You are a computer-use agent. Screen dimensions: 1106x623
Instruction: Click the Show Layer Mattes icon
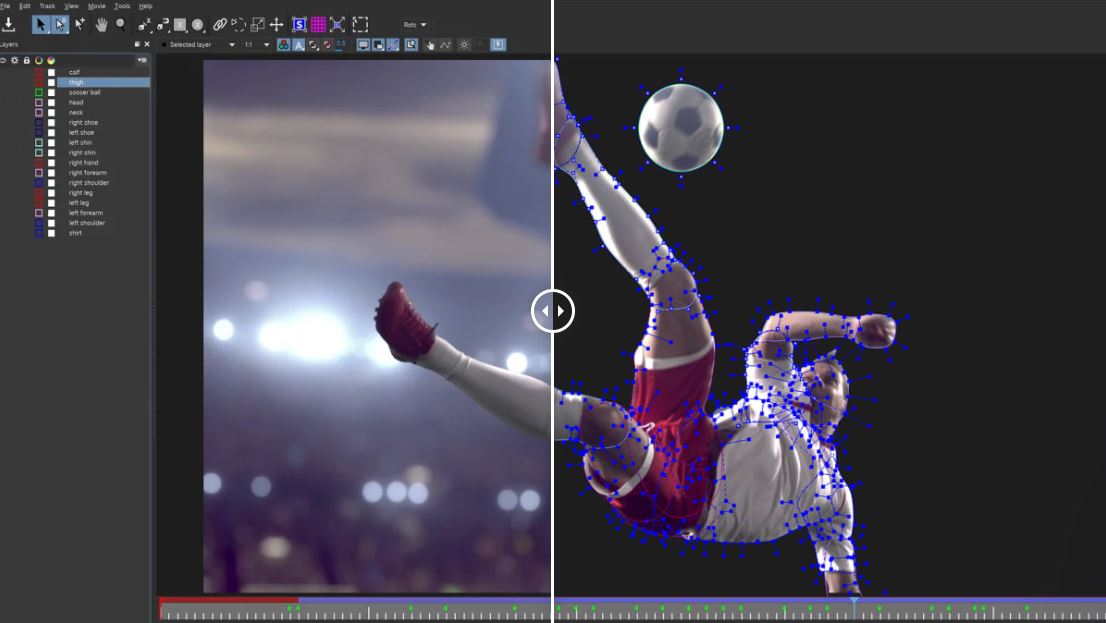pyautogui.click(x=313, y=44)
